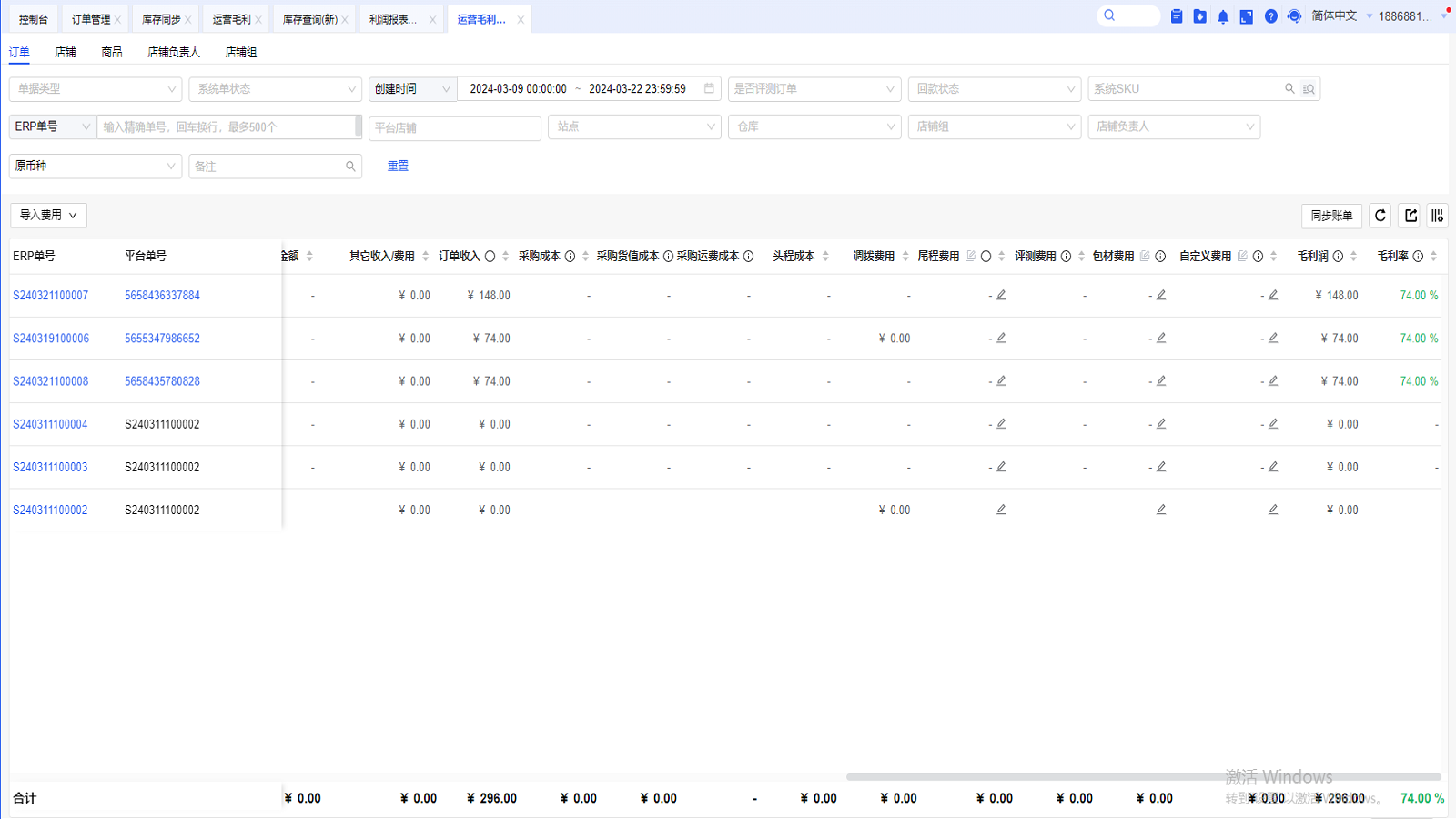Expand the 导入费用 dropdown button
This screenshot has width=1456, height=819.
coord(48,215)
